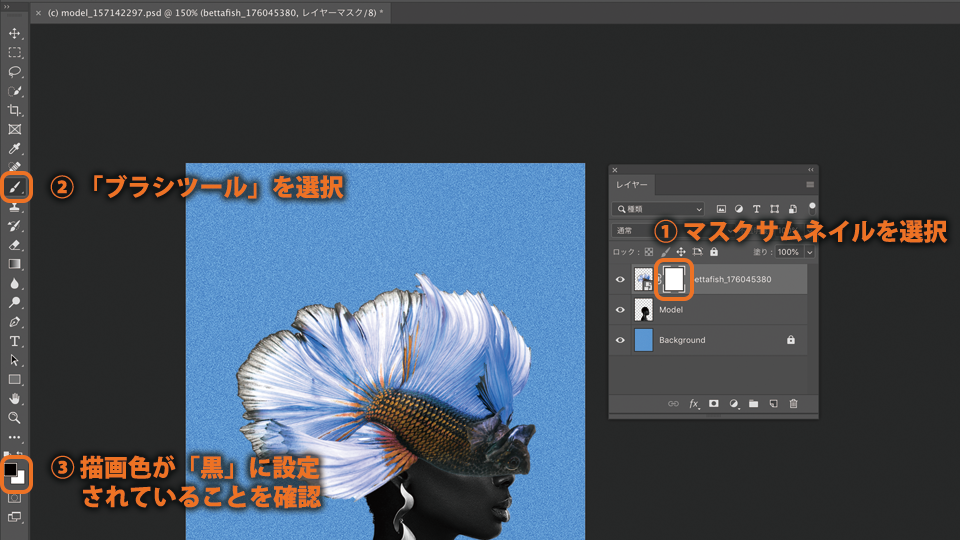Screen dimensions: 960x540
Task: Select the Rectangle shape tool
Action: (x=14, y=380)
